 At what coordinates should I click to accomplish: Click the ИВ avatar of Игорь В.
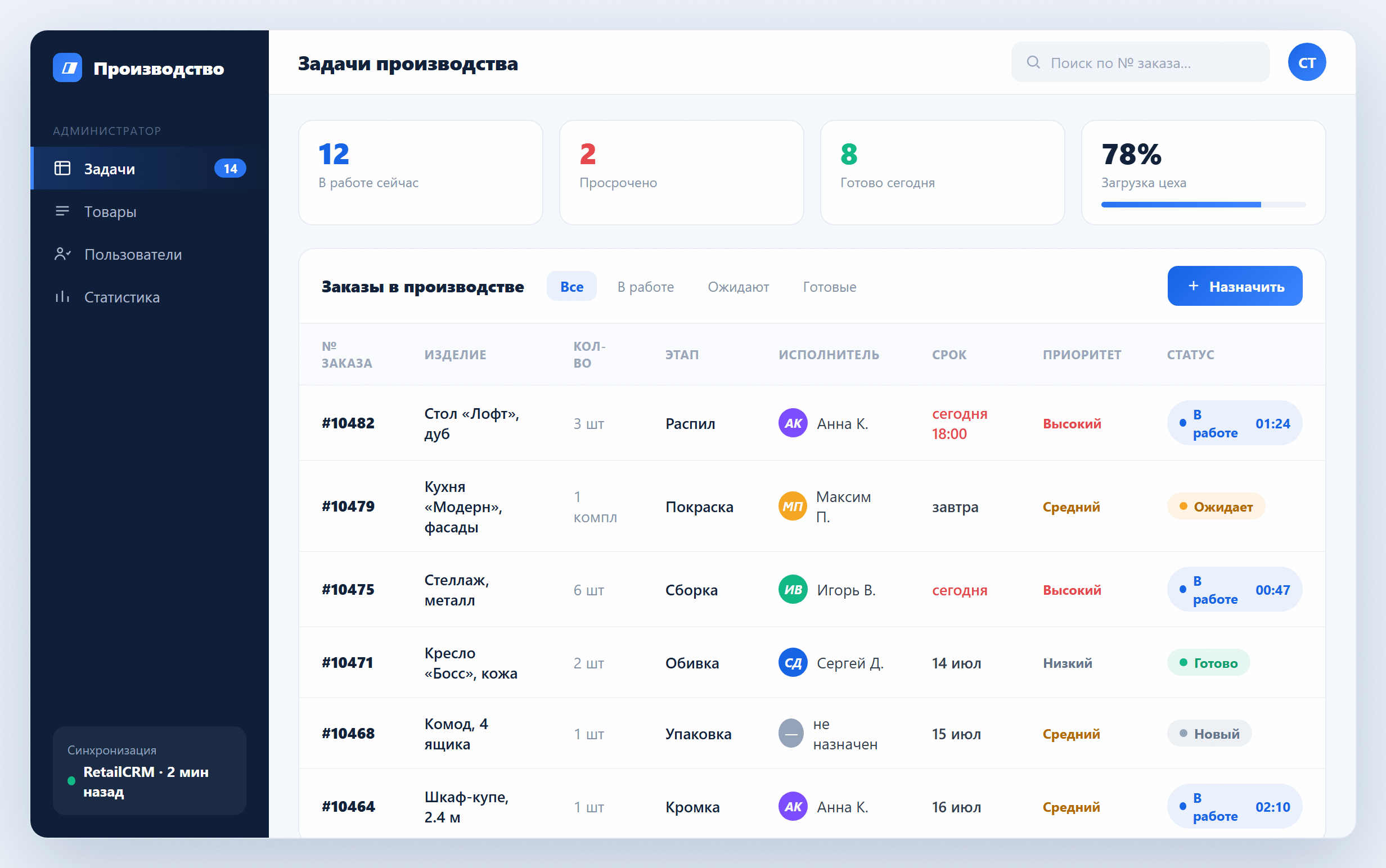point(793,590)
